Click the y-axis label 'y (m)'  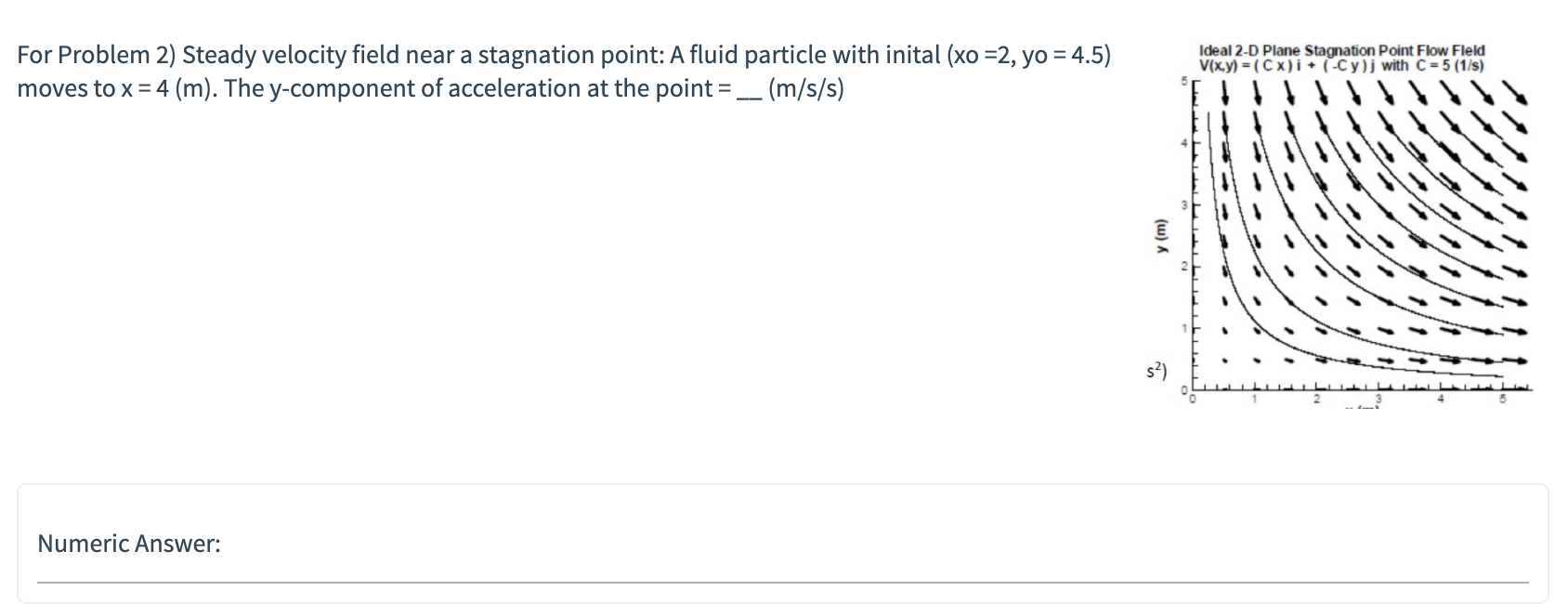coord(1160,235)
